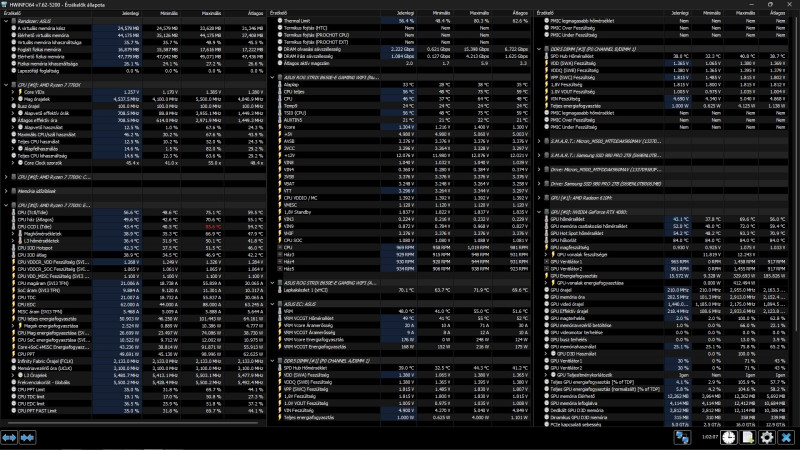
Task: Expand the Magok energiafogyasztása row
Action: [13, 326]
